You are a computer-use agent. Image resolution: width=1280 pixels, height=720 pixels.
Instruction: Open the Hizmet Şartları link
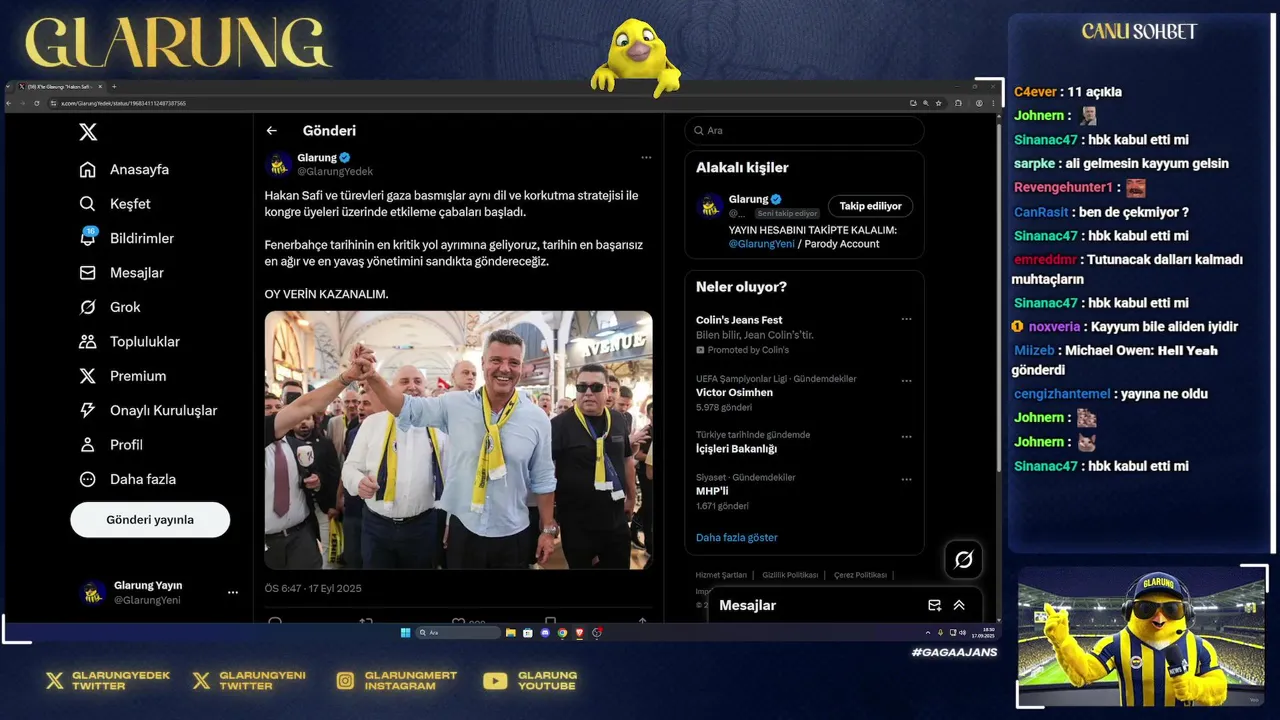tap(721, 575)
